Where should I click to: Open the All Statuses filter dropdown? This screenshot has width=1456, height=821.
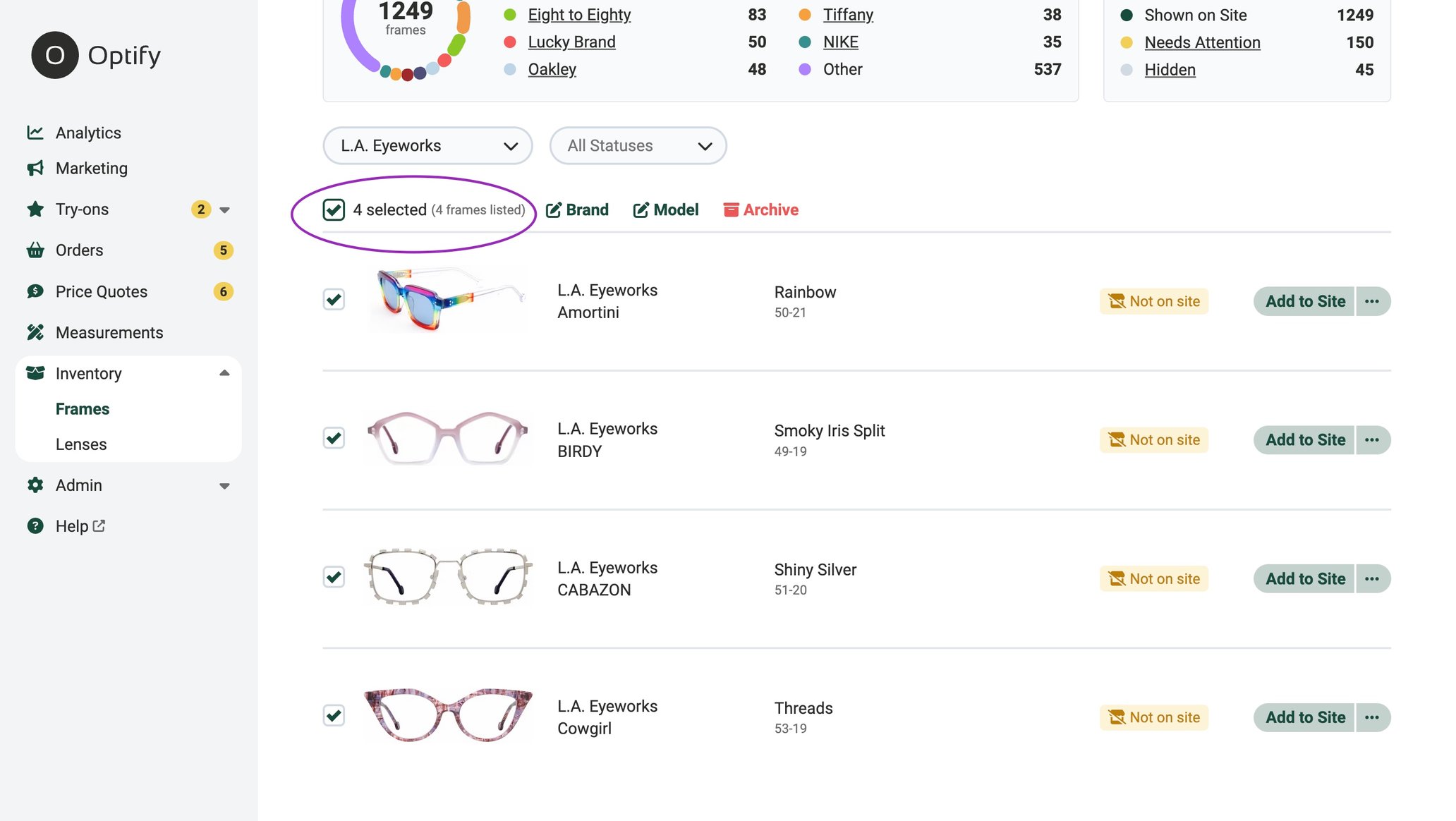click(x=637, y=145)
